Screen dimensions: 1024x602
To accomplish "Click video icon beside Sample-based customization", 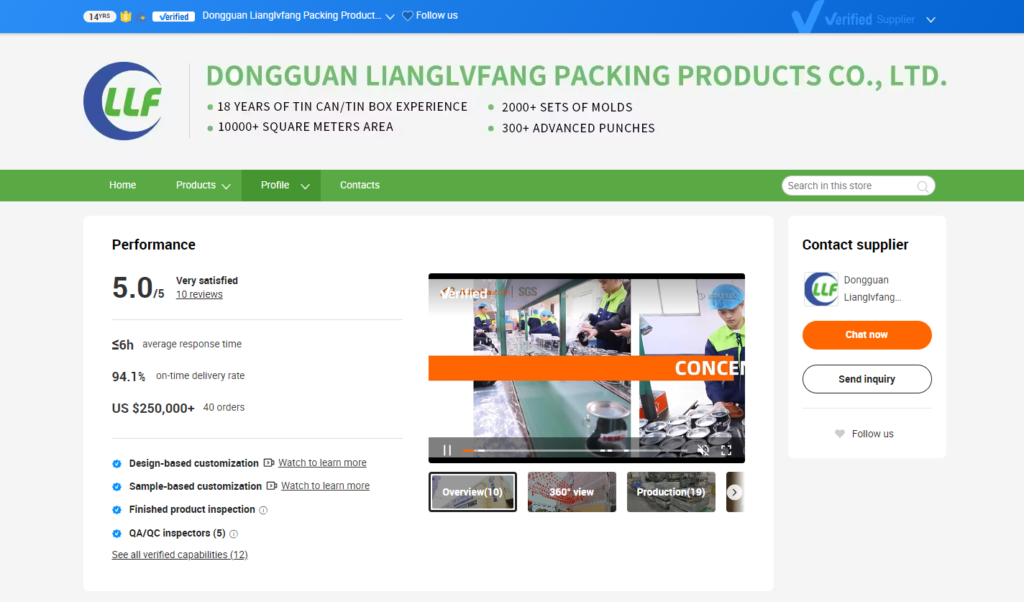I will pyautogui.click(x=272, y=486).
